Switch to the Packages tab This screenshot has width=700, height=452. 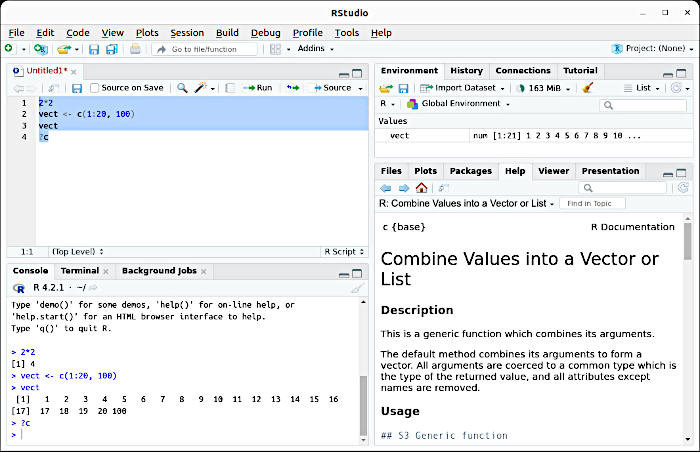point(470,171)
